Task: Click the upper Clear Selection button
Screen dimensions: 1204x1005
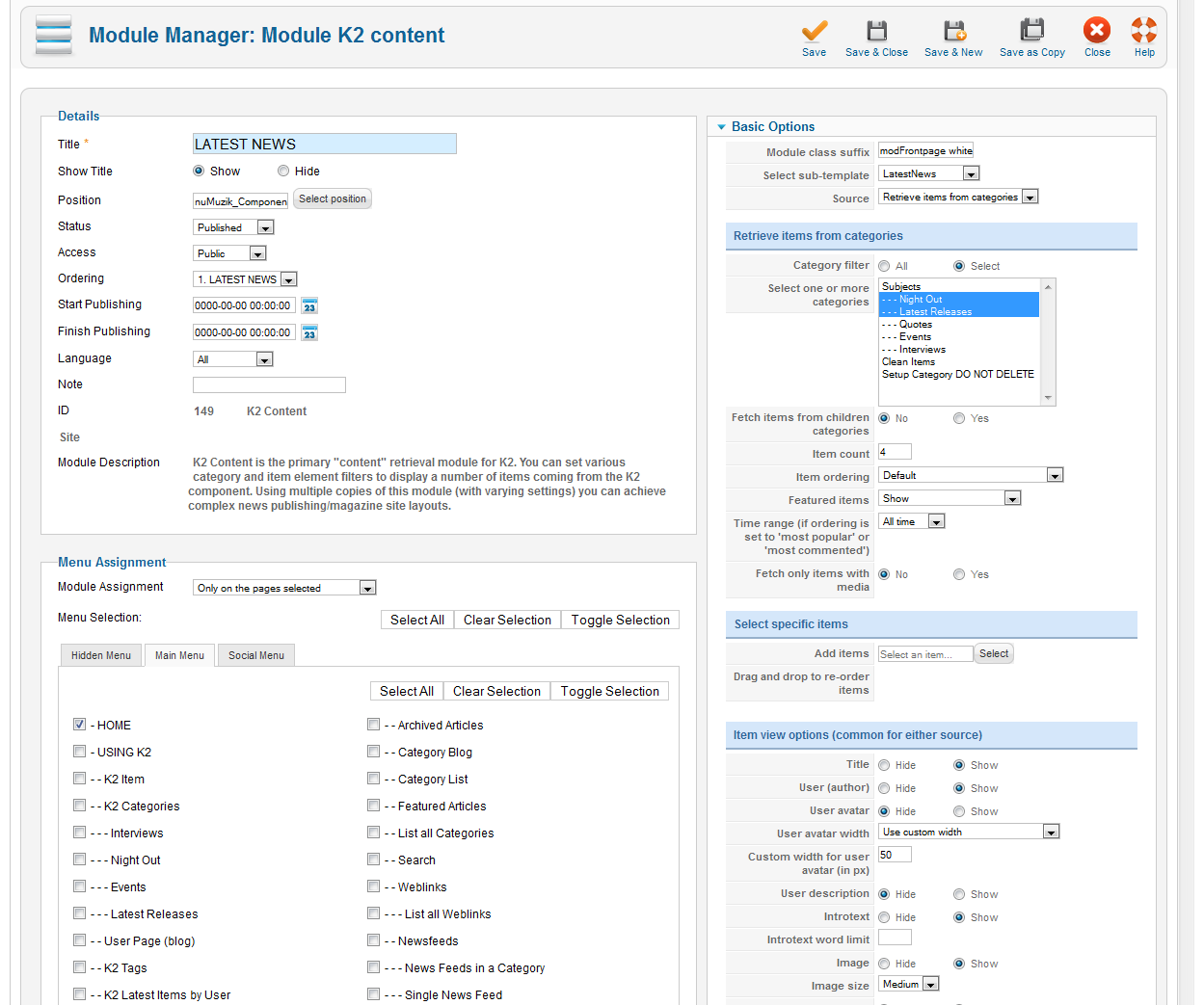Action: 507,620
